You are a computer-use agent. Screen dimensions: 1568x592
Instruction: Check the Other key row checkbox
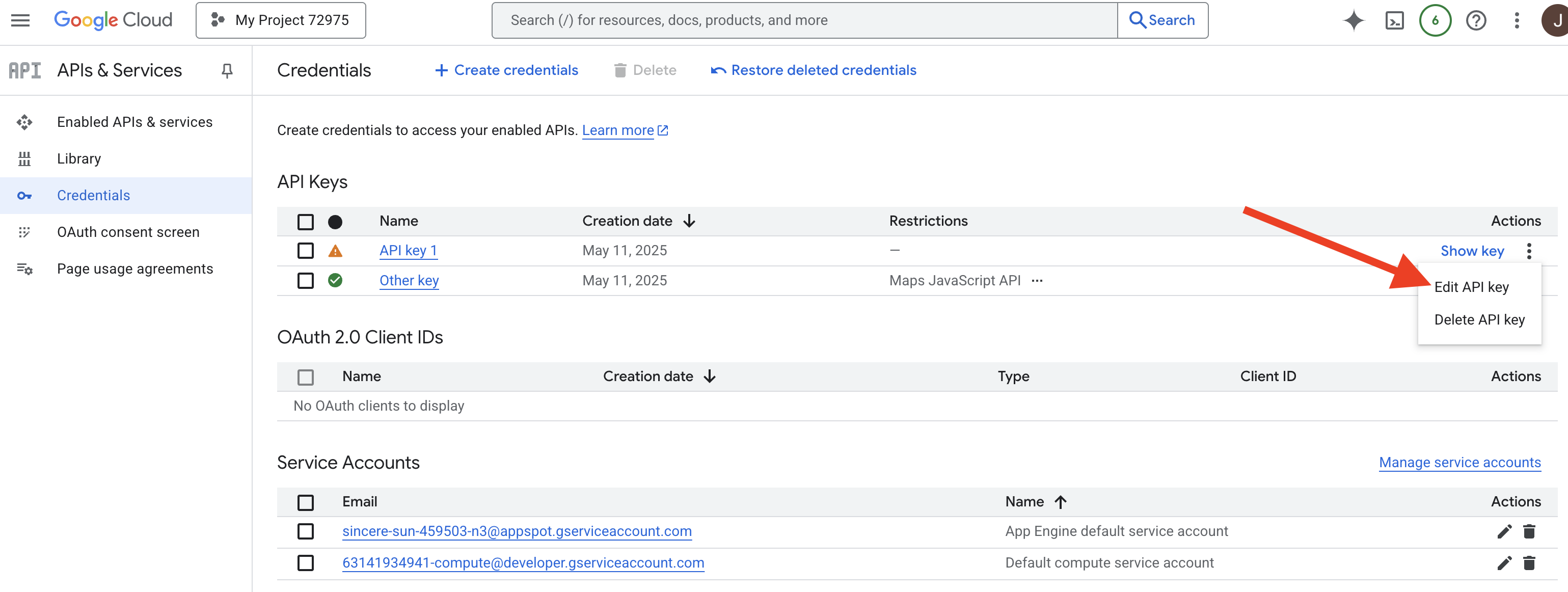(x=306, y=280)
